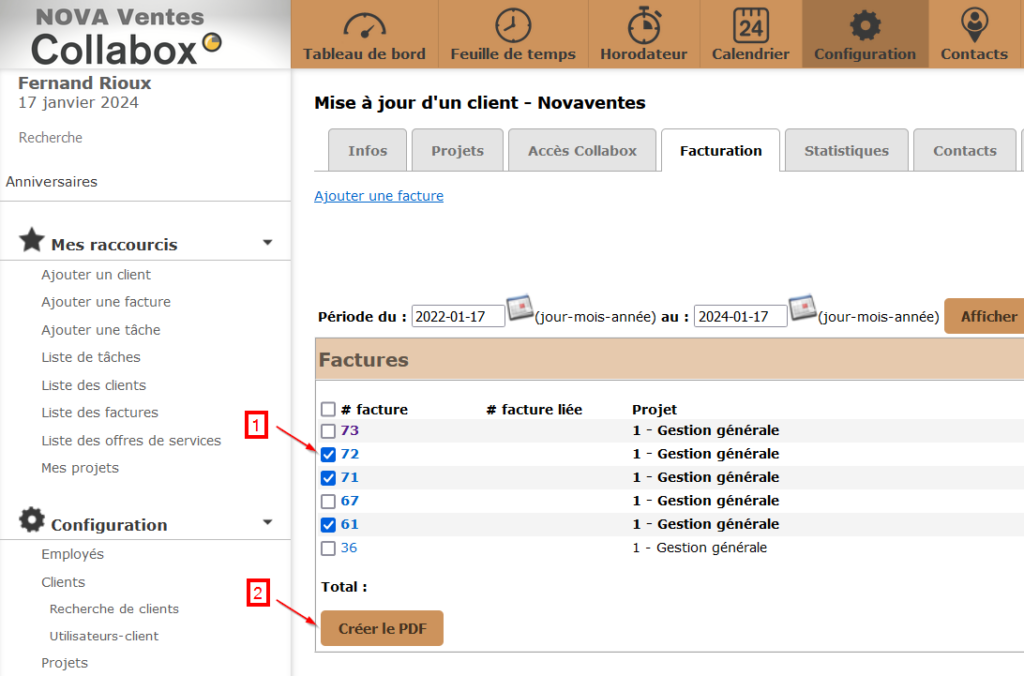
Task: Open the calendar picker beside the start date
Action: [x=519, y=309]
